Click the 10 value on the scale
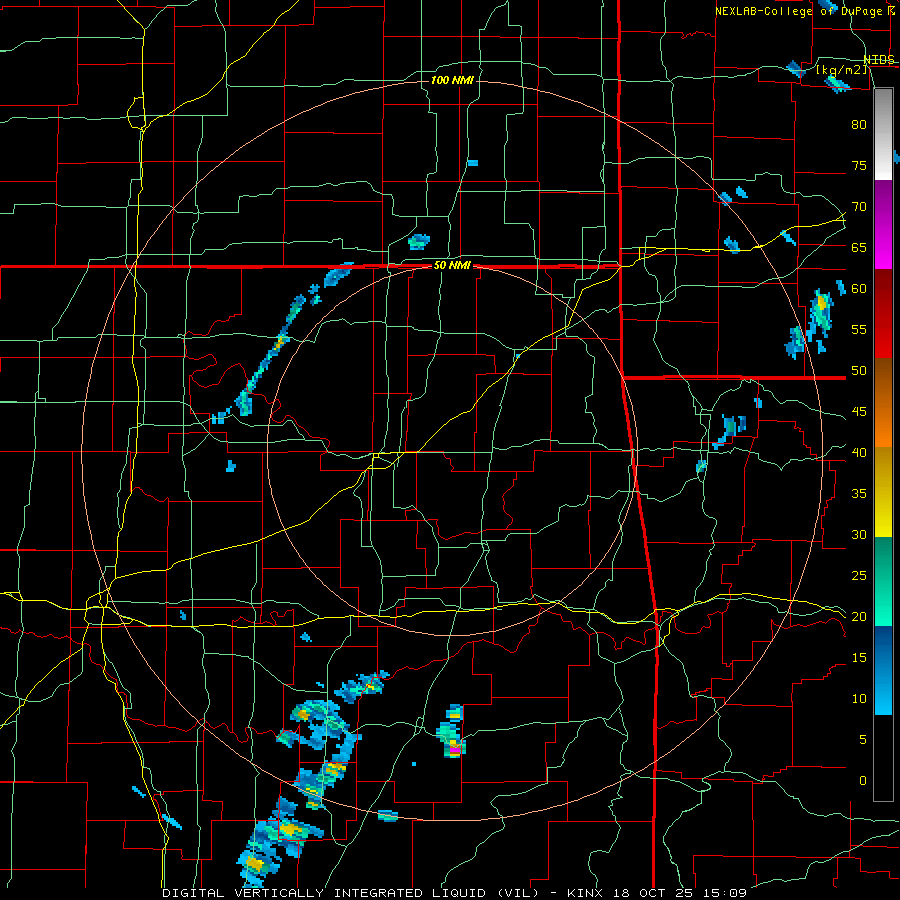 [x=859, y=699]
